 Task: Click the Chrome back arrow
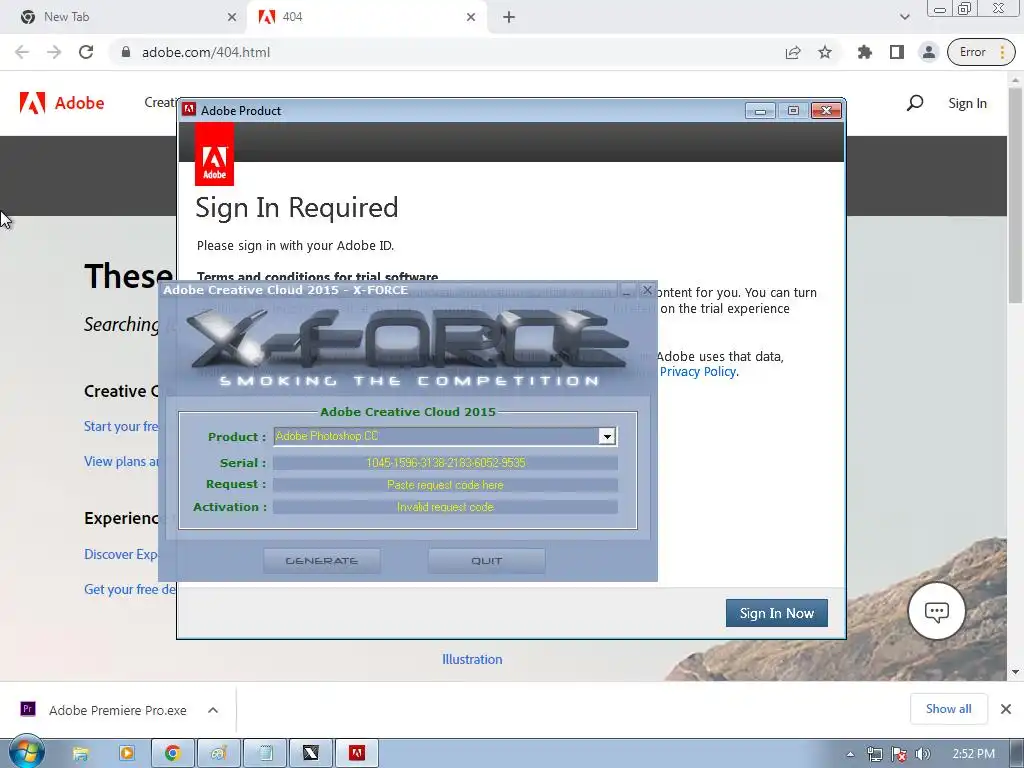(22, 52)
